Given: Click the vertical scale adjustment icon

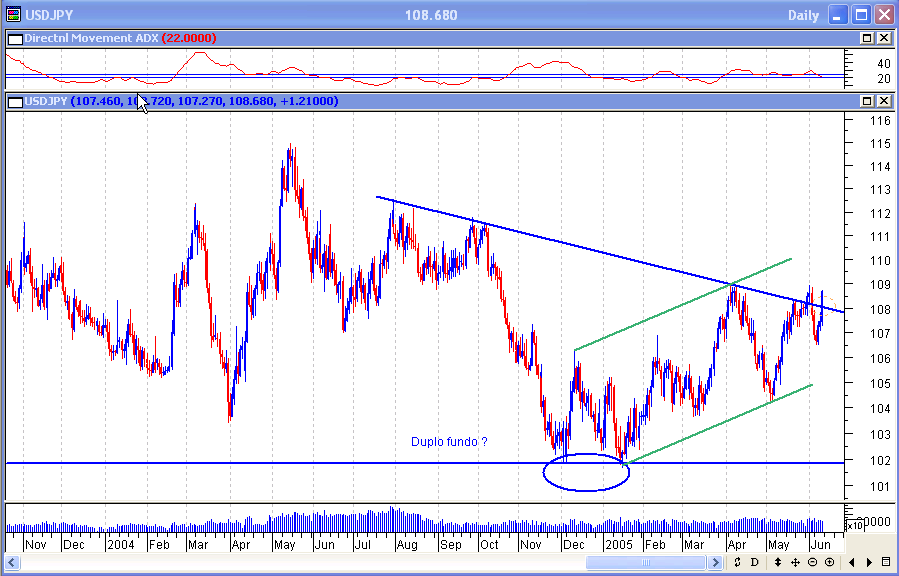Looking at the screenshot, I should (x=778, y=563).
